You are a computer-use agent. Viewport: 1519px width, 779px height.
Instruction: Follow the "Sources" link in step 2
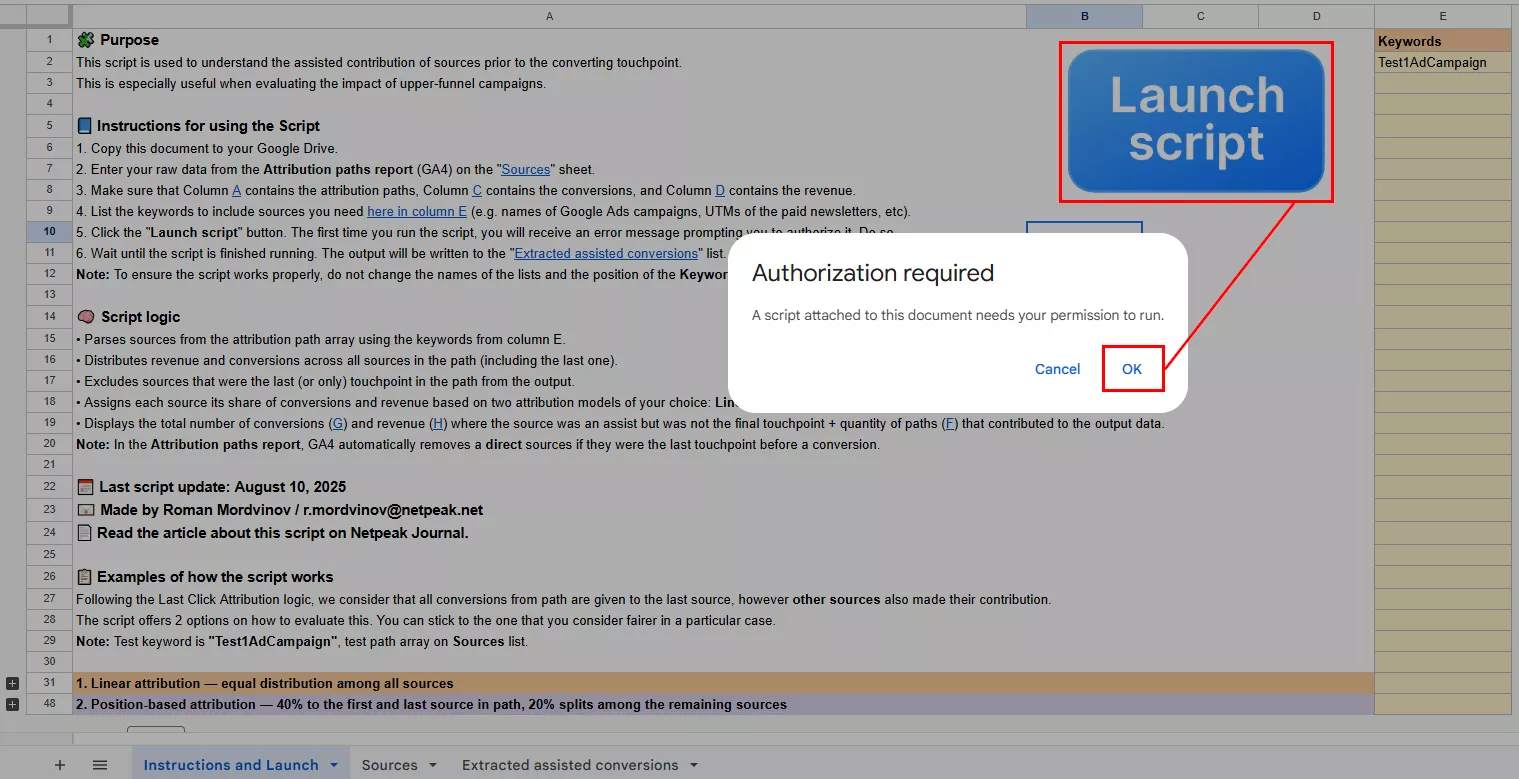pyautogui.click(x=526, y=169)
